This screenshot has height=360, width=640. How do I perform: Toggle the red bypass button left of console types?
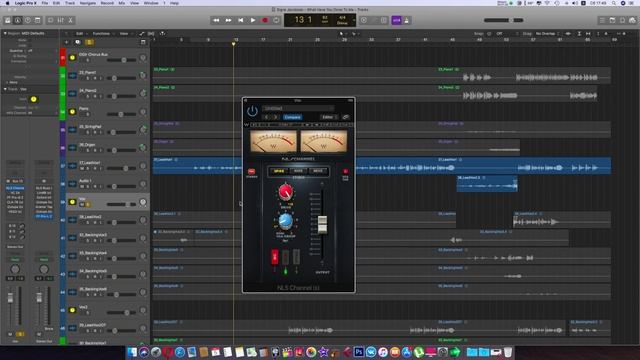point(251,172)
